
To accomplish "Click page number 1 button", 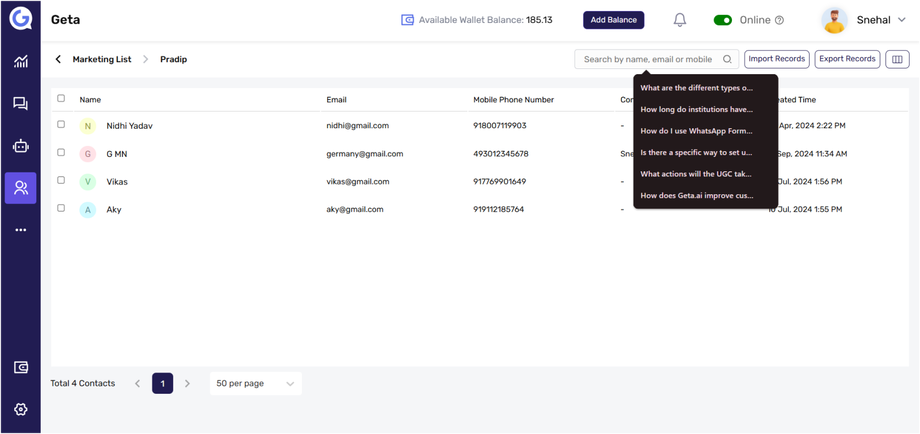I will point(163,384).
